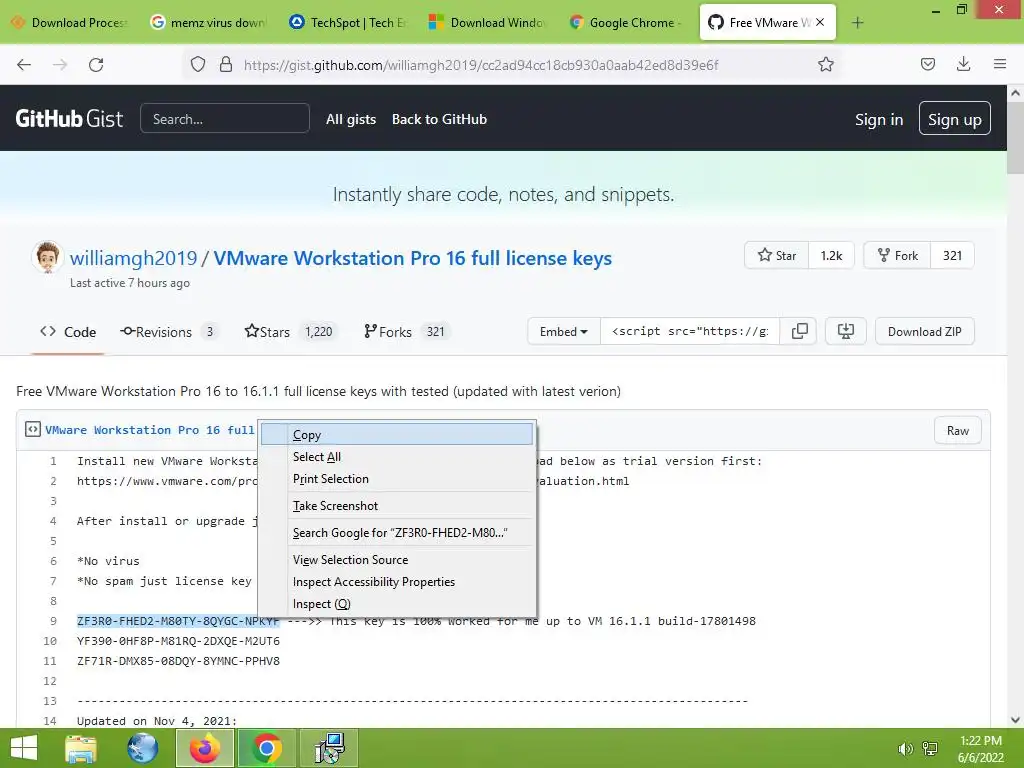Fork this gist with the Fork button

pyautogui.click(x=897, y=255)
